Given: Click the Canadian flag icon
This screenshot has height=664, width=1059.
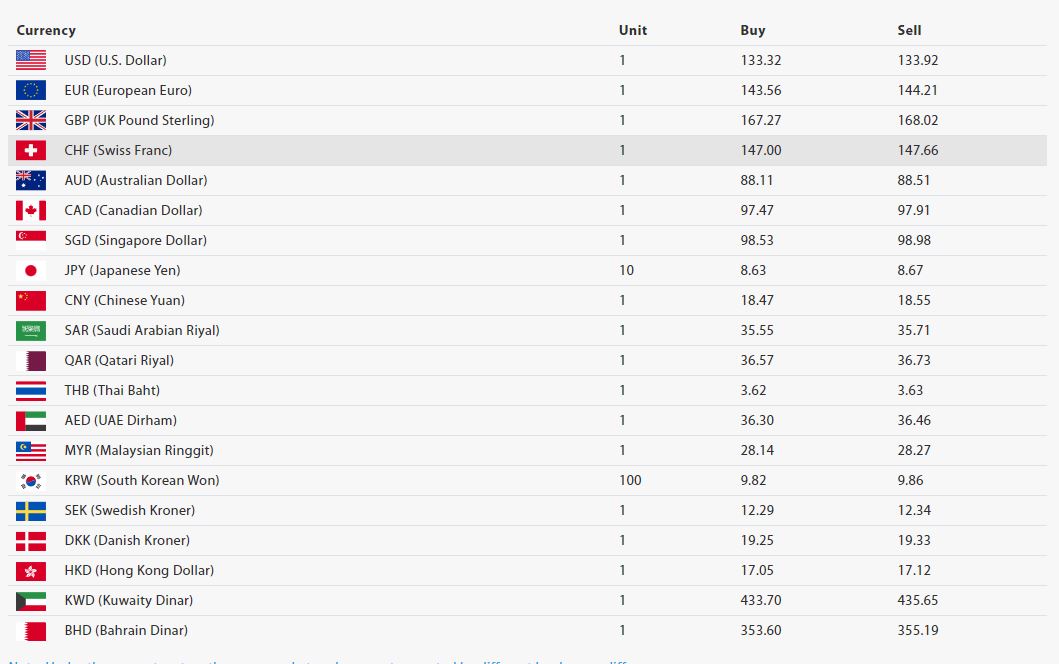Looking at the screenshot, I should coord(31,210).
